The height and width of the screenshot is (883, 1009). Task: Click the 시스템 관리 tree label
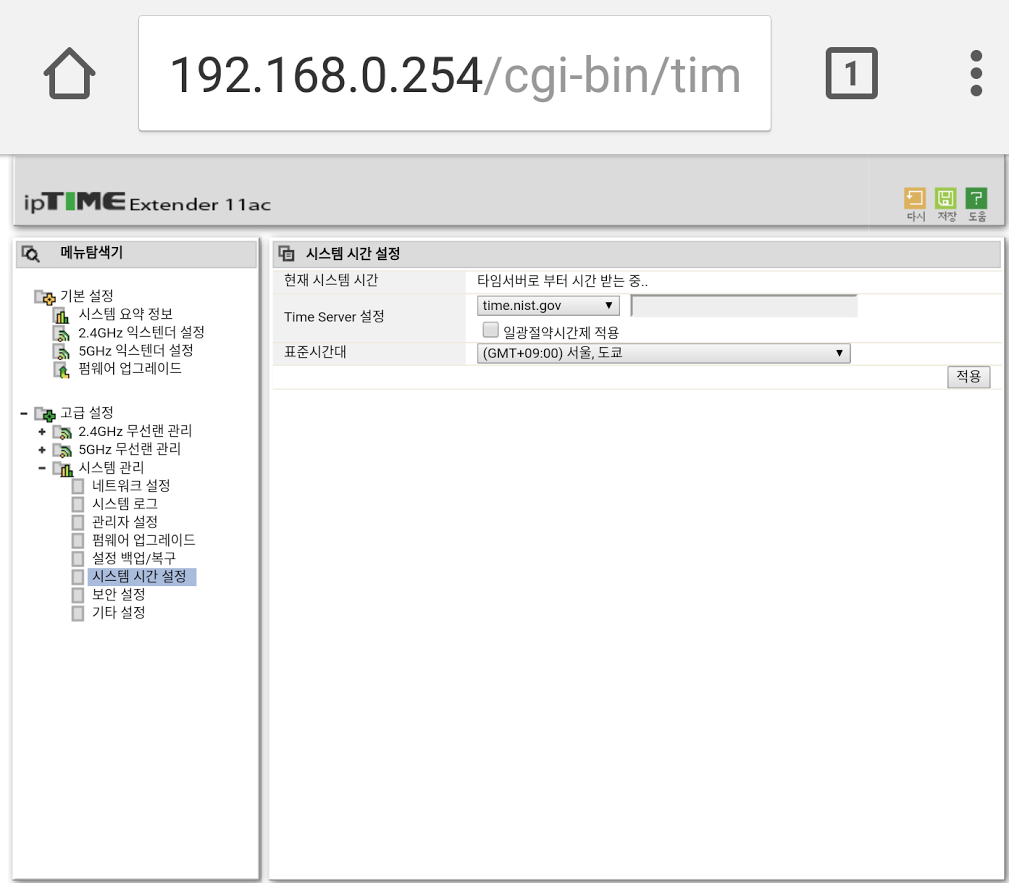pyautogui.click(x=111, y=467)
